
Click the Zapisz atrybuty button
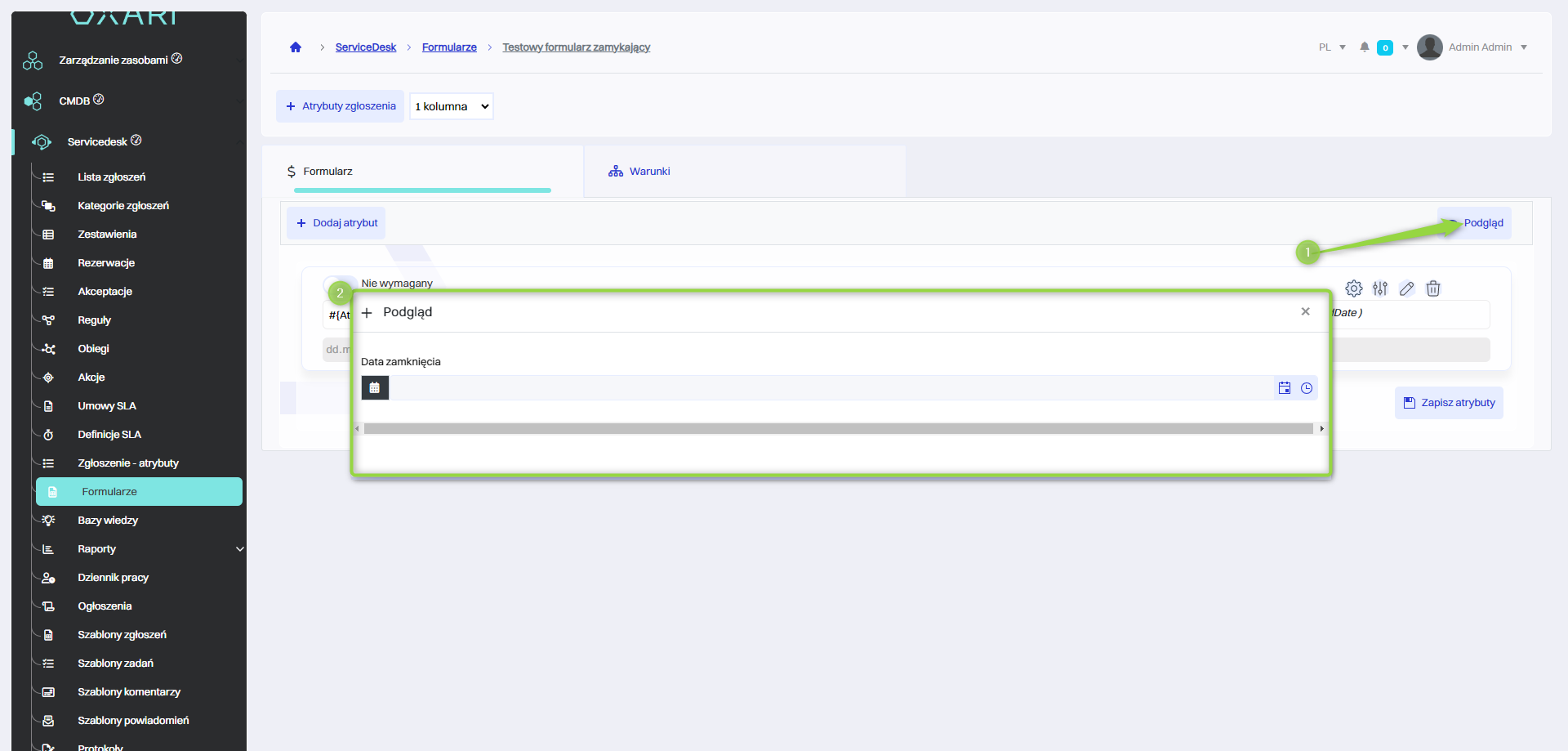point(1449,403)
